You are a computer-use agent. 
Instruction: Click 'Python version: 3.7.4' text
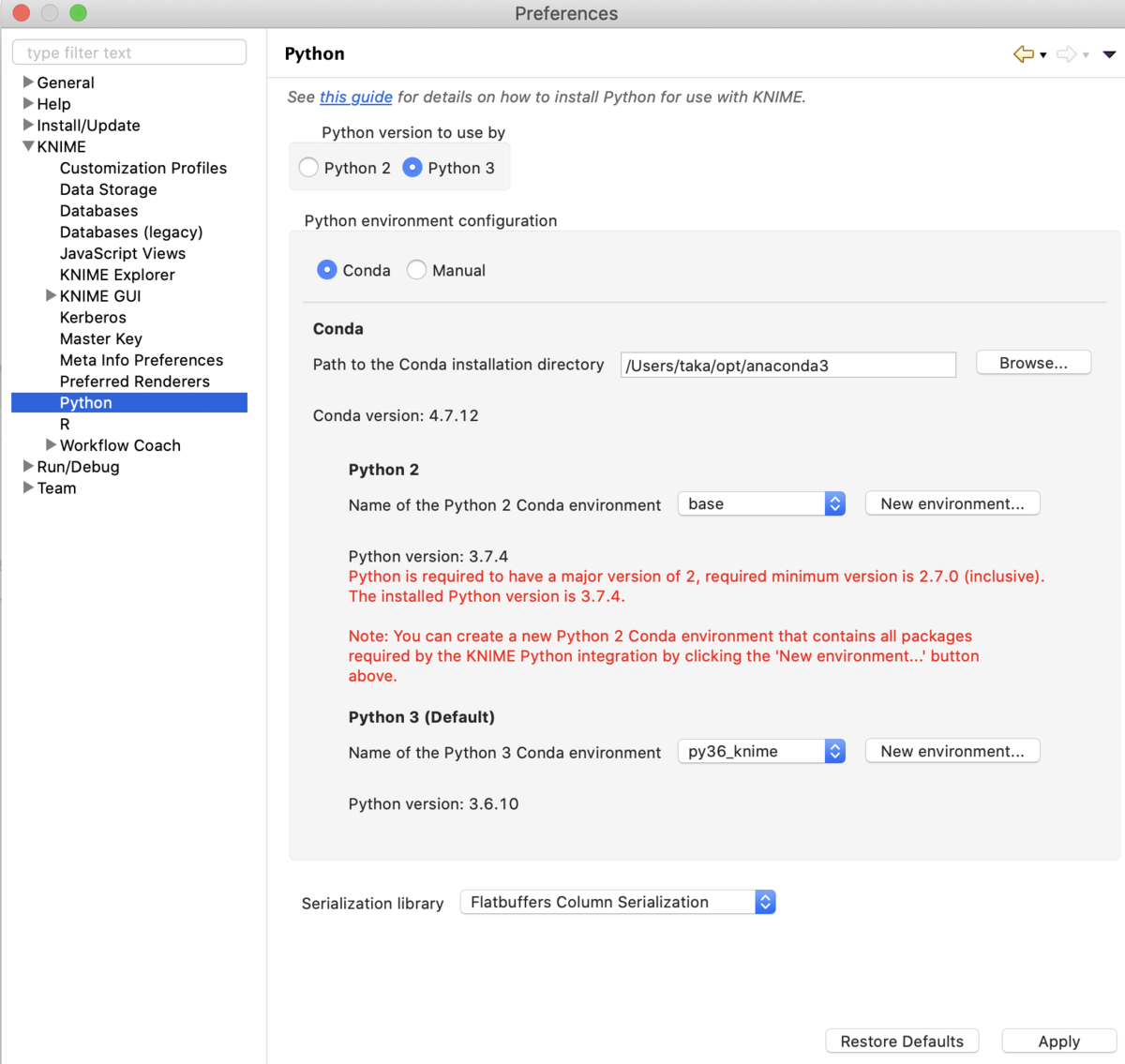point(428,556)
